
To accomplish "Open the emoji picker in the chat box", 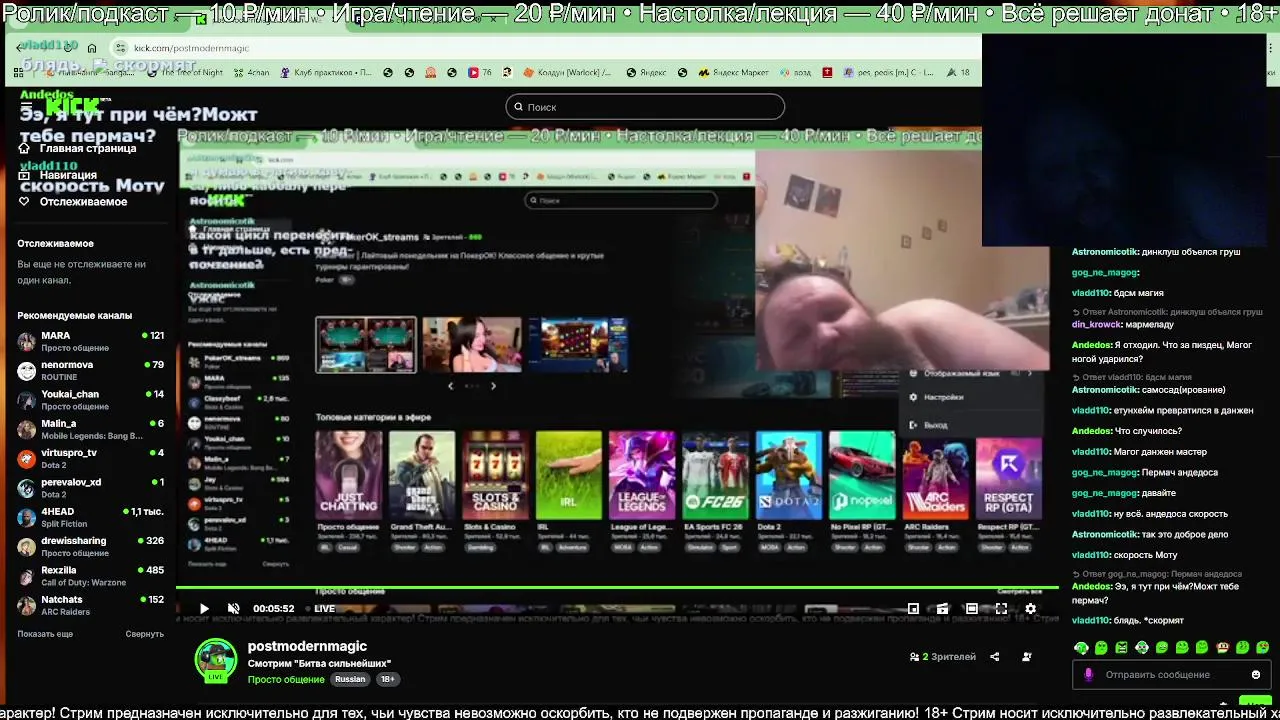I will [x=1256, y=674].
